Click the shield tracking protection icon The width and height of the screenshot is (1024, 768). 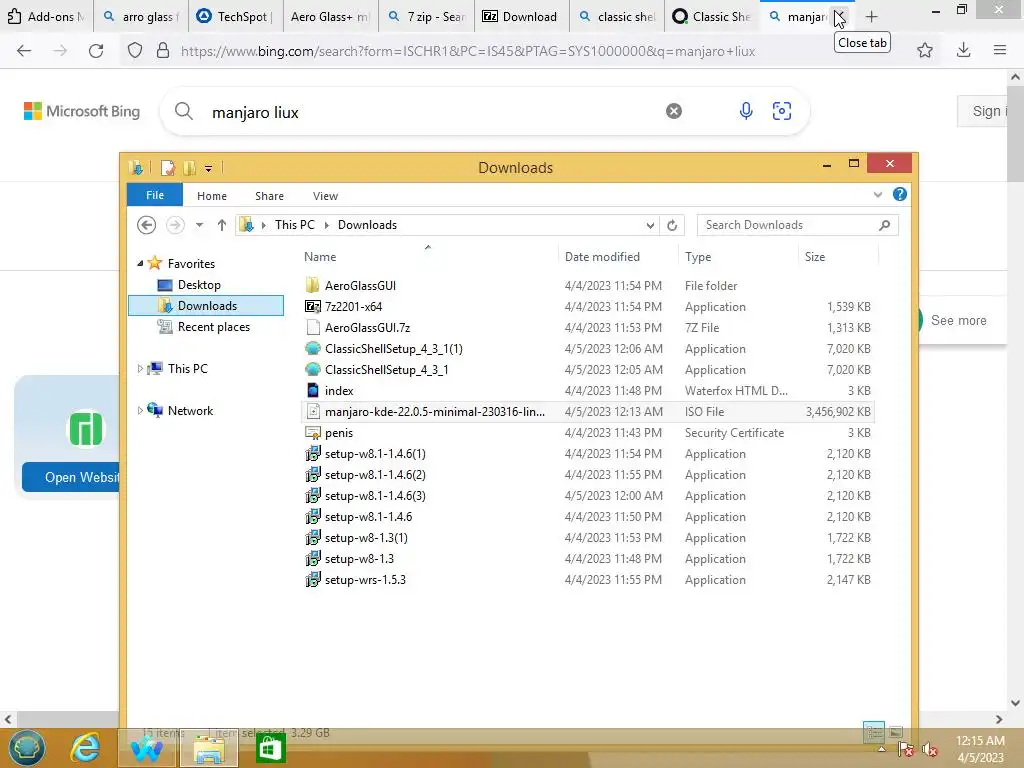135,51
